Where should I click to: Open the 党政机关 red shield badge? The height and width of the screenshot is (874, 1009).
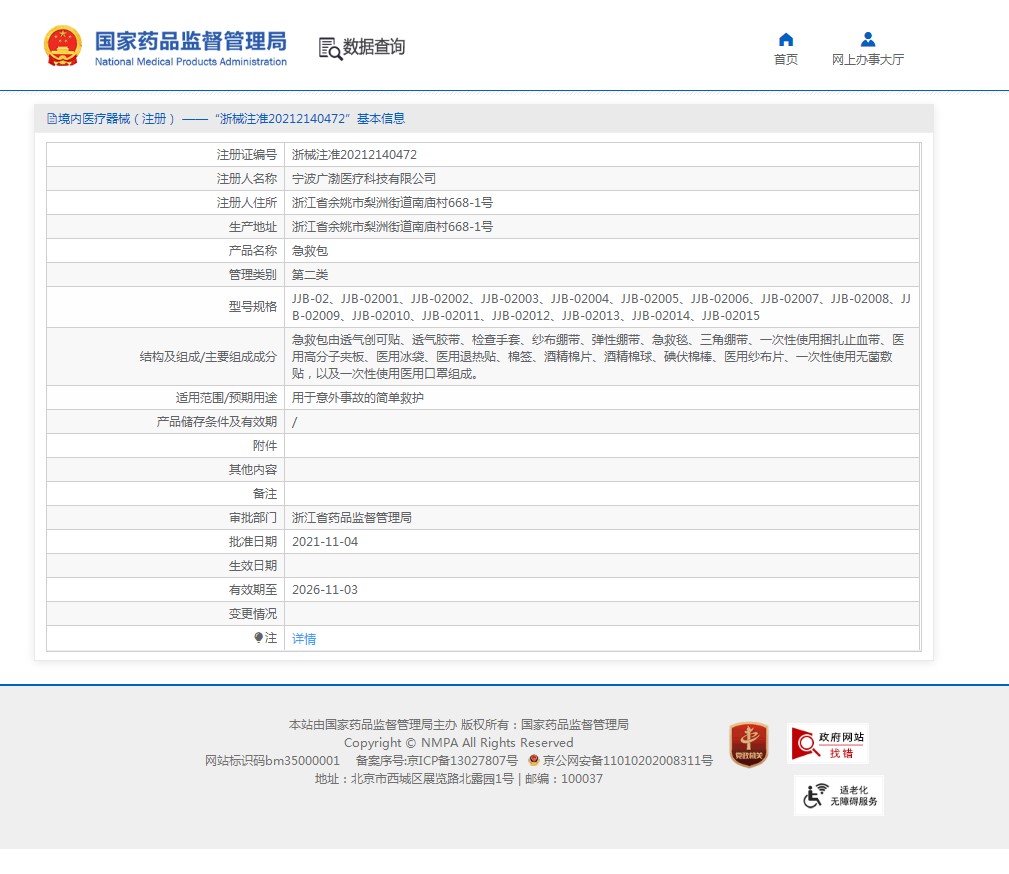748,745
